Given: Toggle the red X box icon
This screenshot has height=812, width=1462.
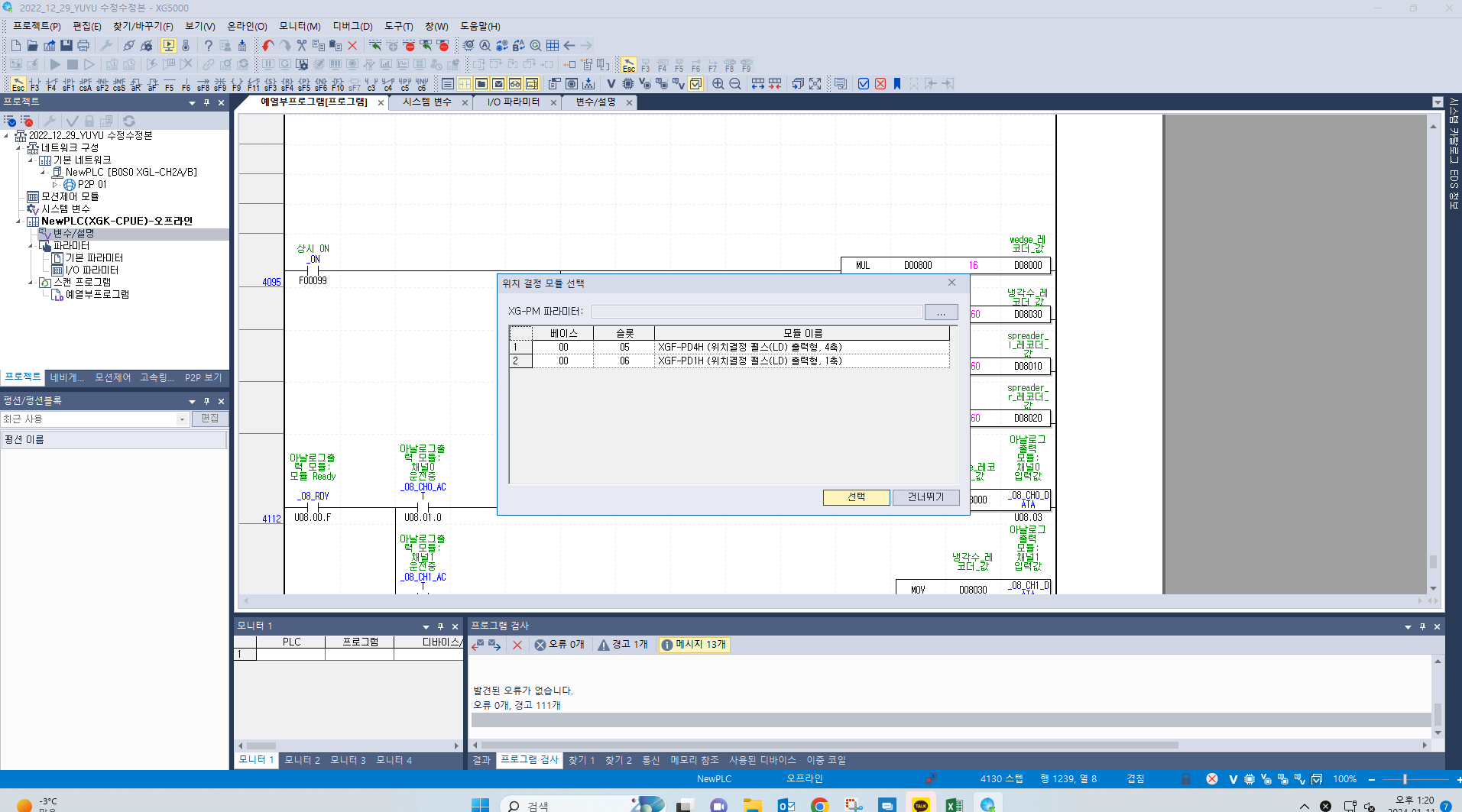Looking at the screenshot, I should 880,84.
